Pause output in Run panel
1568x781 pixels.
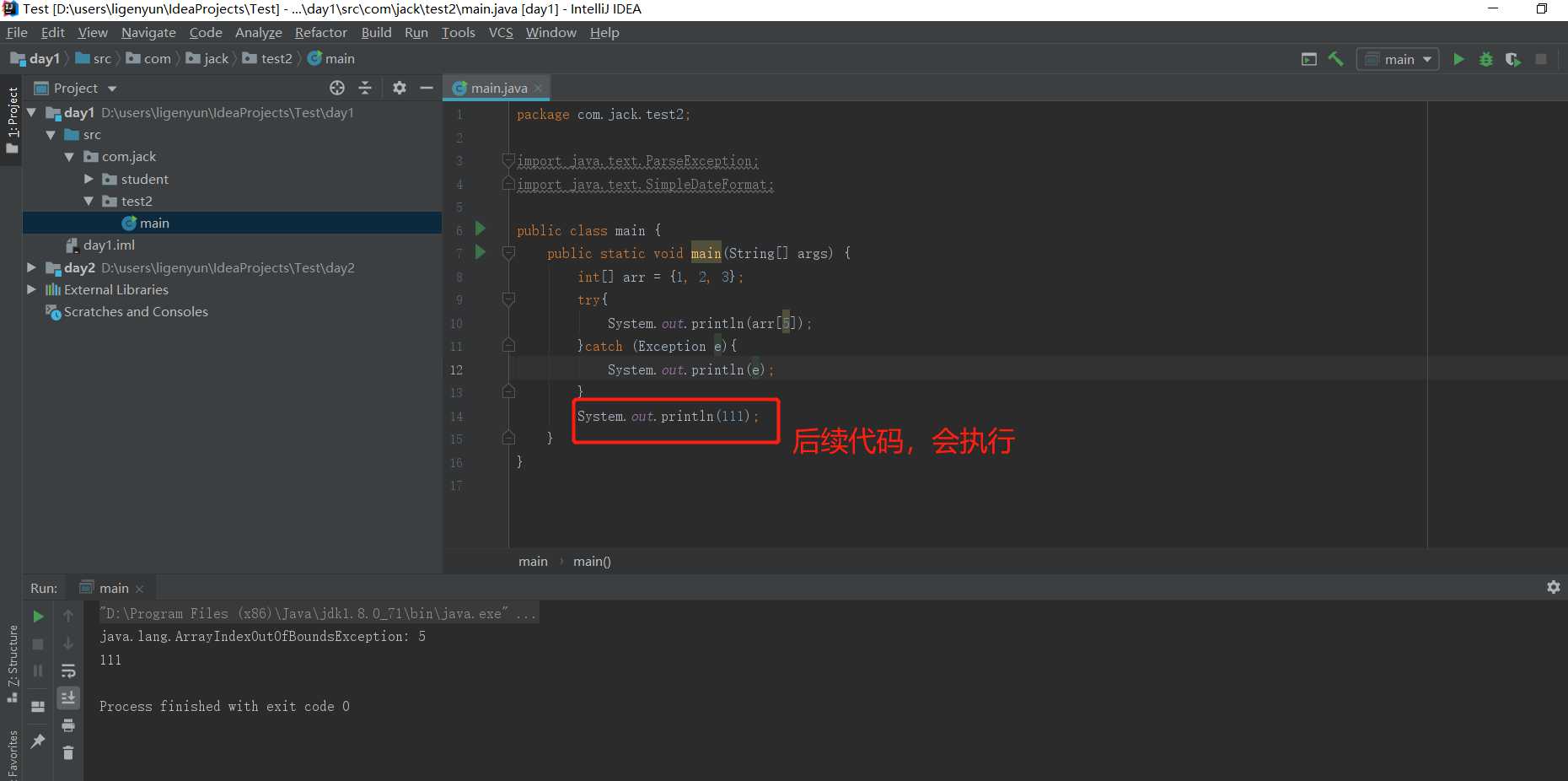pos(38,671)
